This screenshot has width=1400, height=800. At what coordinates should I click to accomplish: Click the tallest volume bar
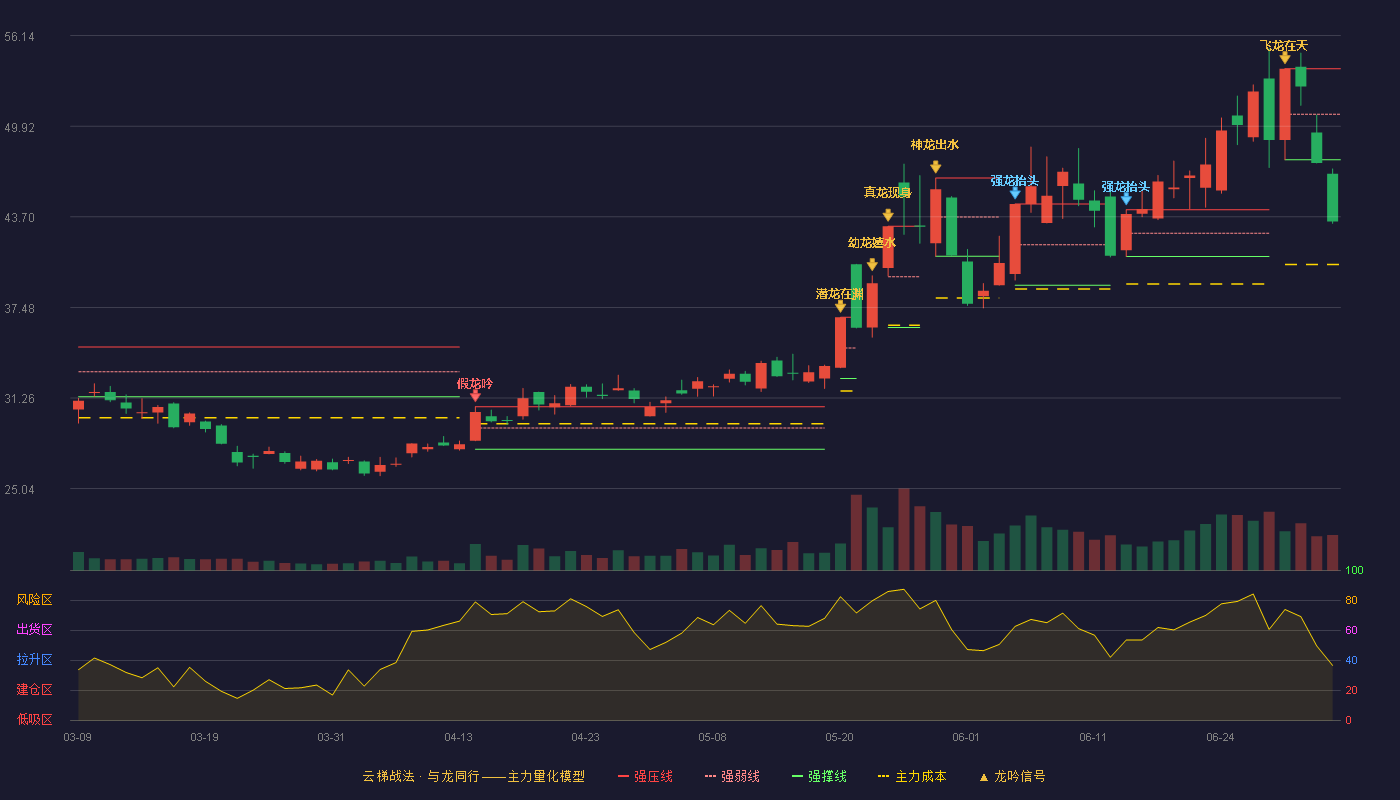click(x=904, y=529)
